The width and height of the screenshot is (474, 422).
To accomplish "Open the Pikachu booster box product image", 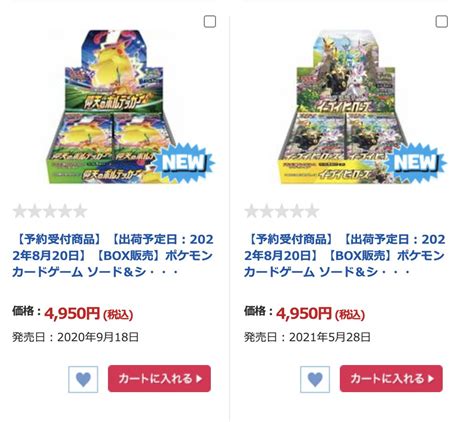I will click(130, 107).
